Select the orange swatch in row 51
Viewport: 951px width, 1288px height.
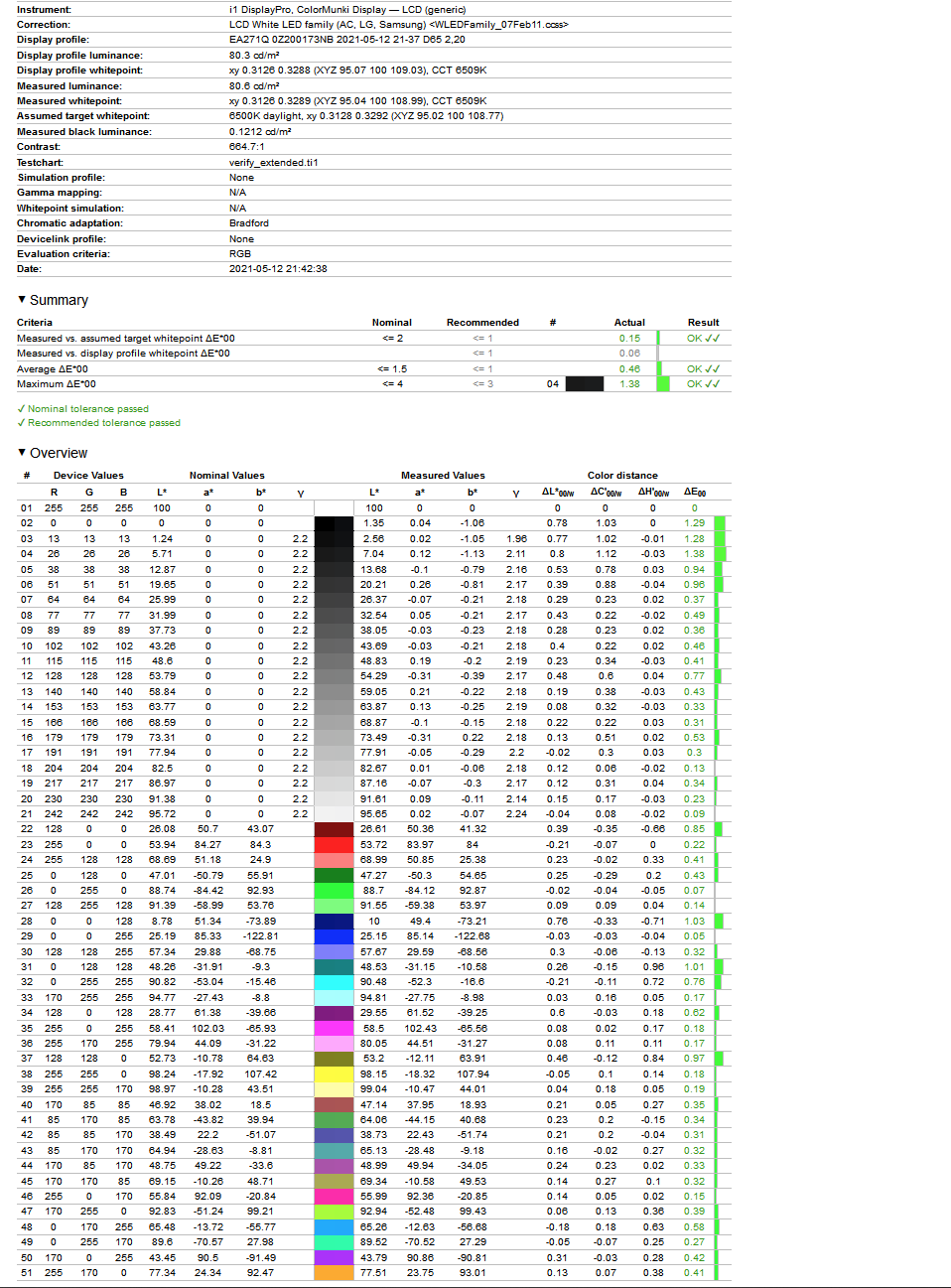(334, 1273)
